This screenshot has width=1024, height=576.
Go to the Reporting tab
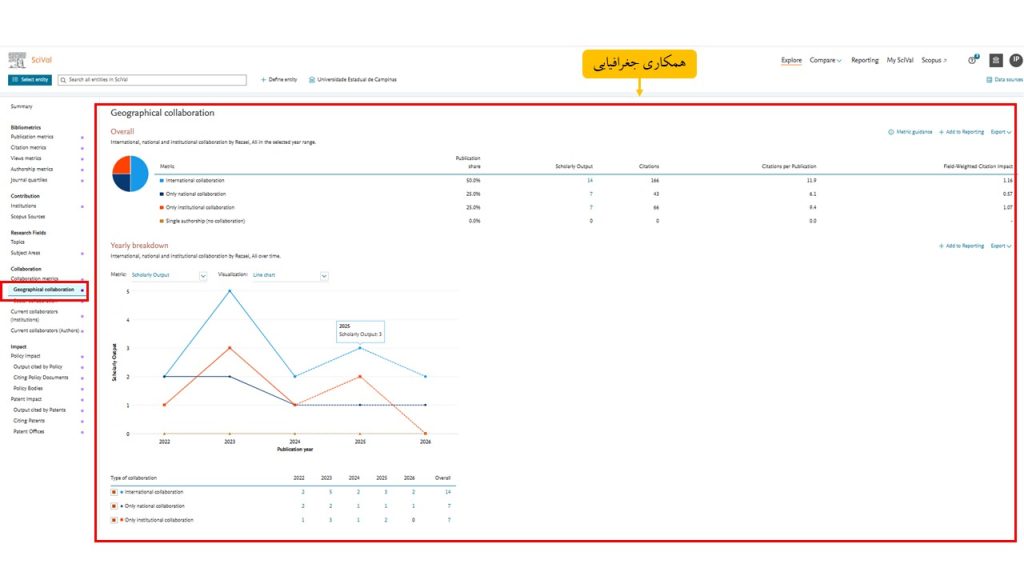(865, 60)
